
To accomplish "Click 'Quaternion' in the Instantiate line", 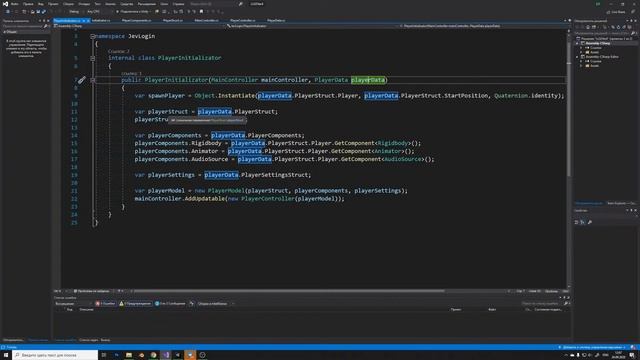I will point(511,96).
